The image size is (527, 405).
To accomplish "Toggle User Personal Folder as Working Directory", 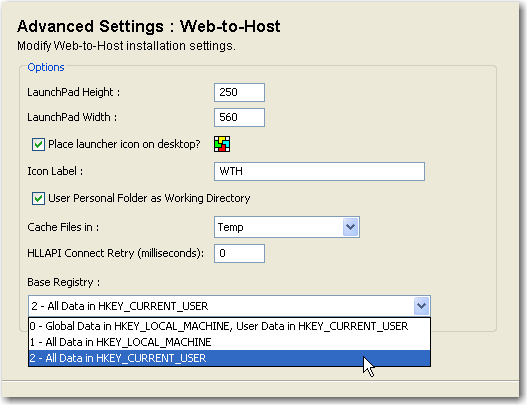I will pos(38,198).
